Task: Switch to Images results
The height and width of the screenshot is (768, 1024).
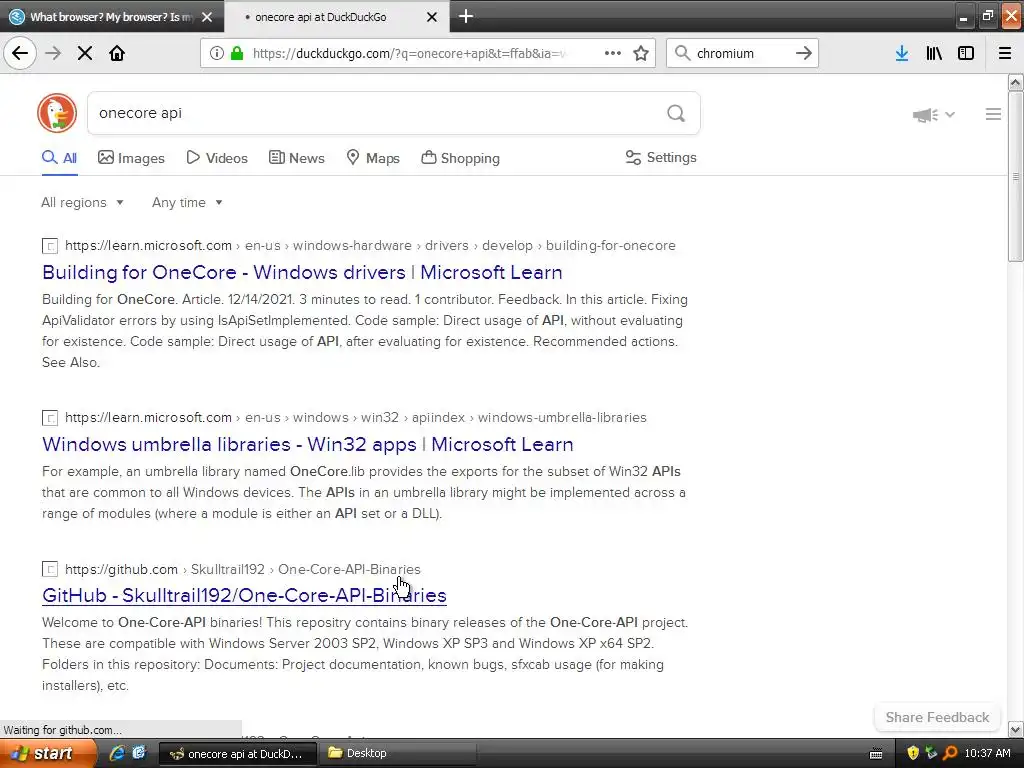Action: click(x=131, y=158)
